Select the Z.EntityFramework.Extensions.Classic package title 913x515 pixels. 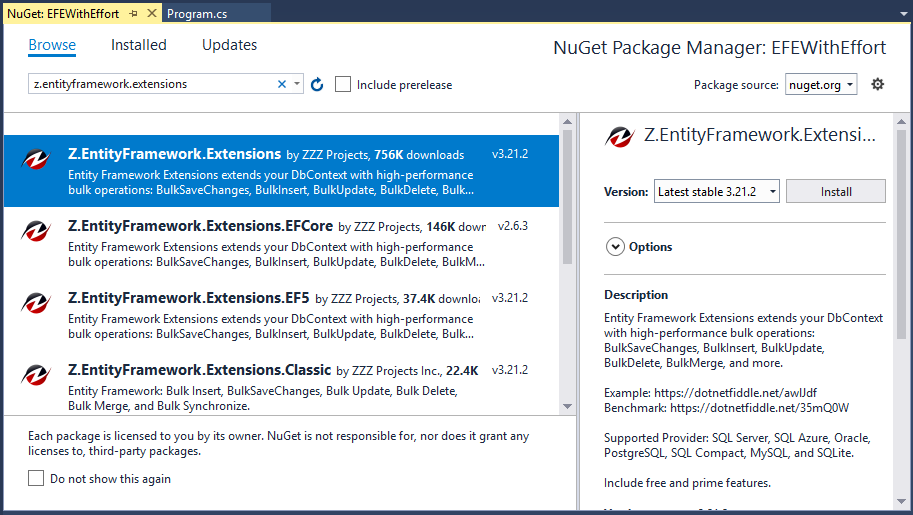click(199, 370)
